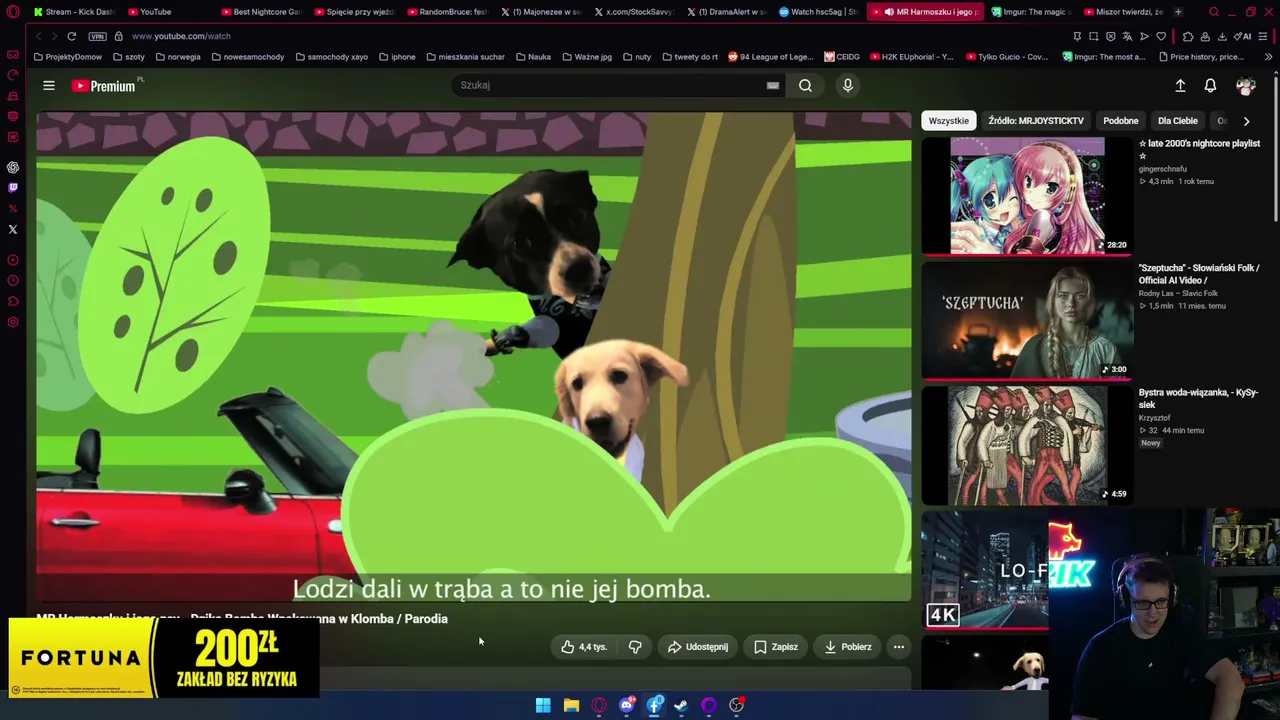The height and width of the screenshot is (720, 1280).
Task: Open the YouTube account avatar menu
Action: tap(1245, 86)
